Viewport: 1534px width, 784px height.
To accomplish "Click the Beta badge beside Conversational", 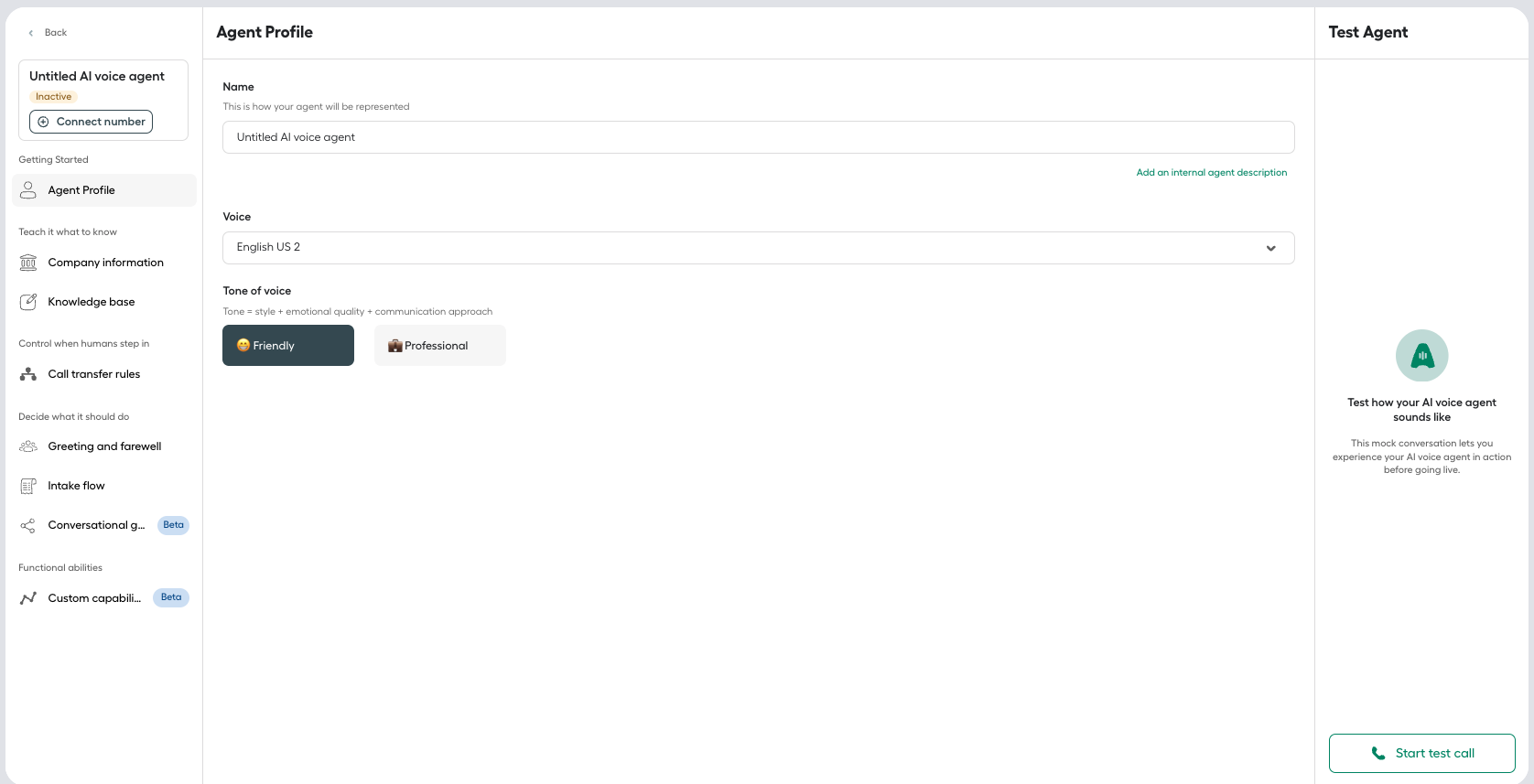I will tap(173, 525).
